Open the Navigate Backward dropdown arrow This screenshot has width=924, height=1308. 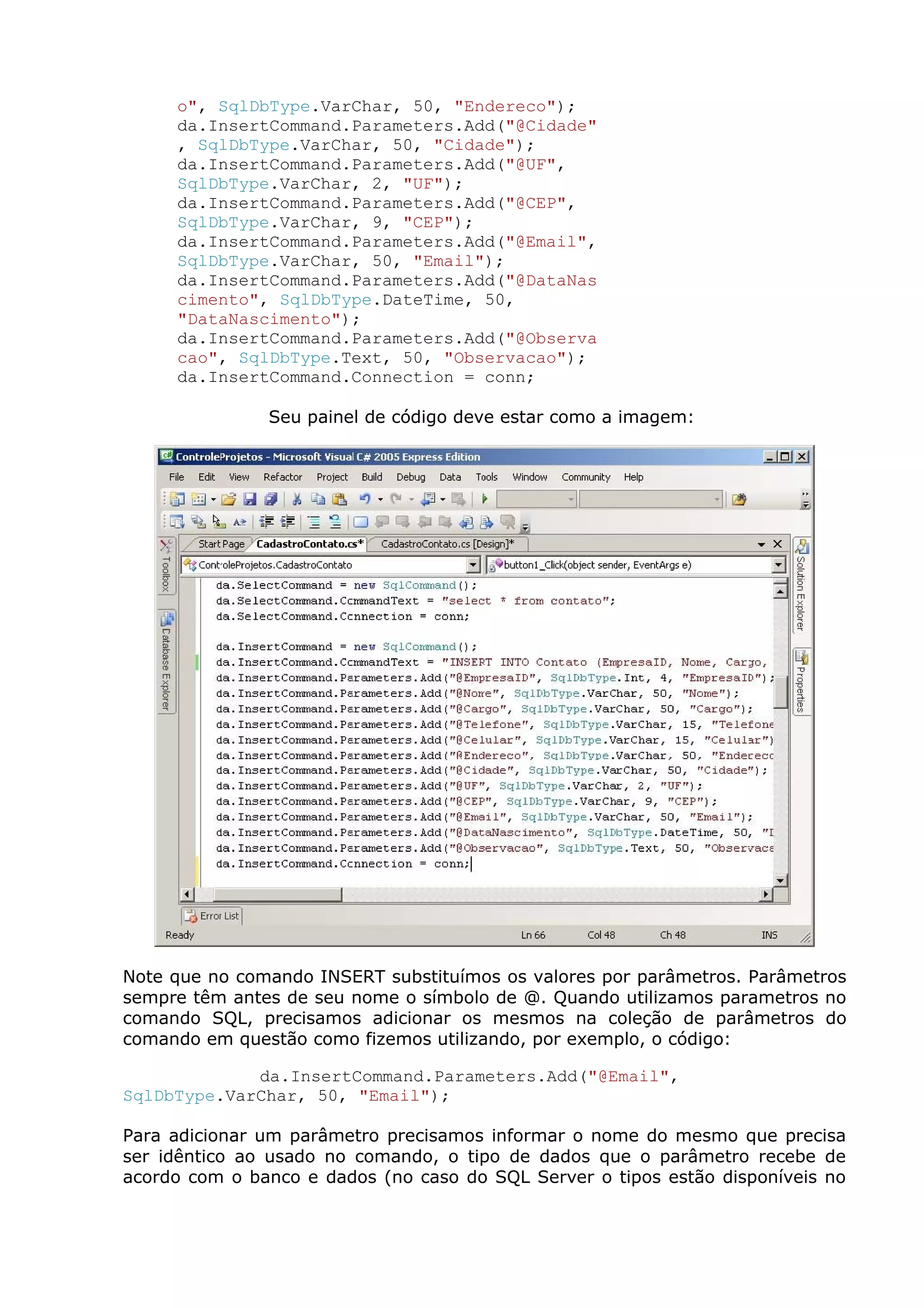click(x=442, y=500)
